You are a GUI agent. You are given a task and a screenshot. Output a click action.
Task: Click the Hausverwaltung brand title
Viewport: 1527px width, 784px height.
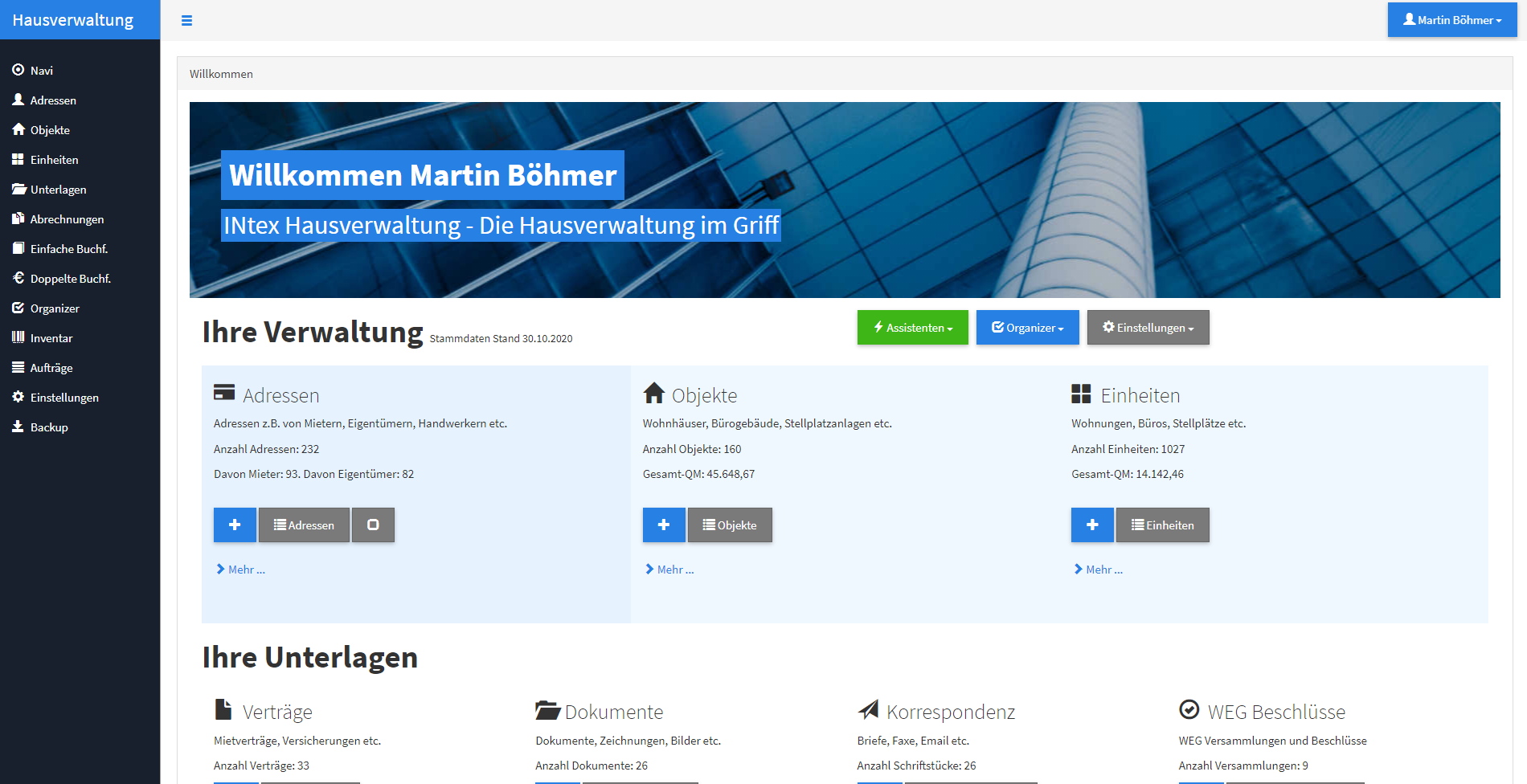click(x=73, y=20)
